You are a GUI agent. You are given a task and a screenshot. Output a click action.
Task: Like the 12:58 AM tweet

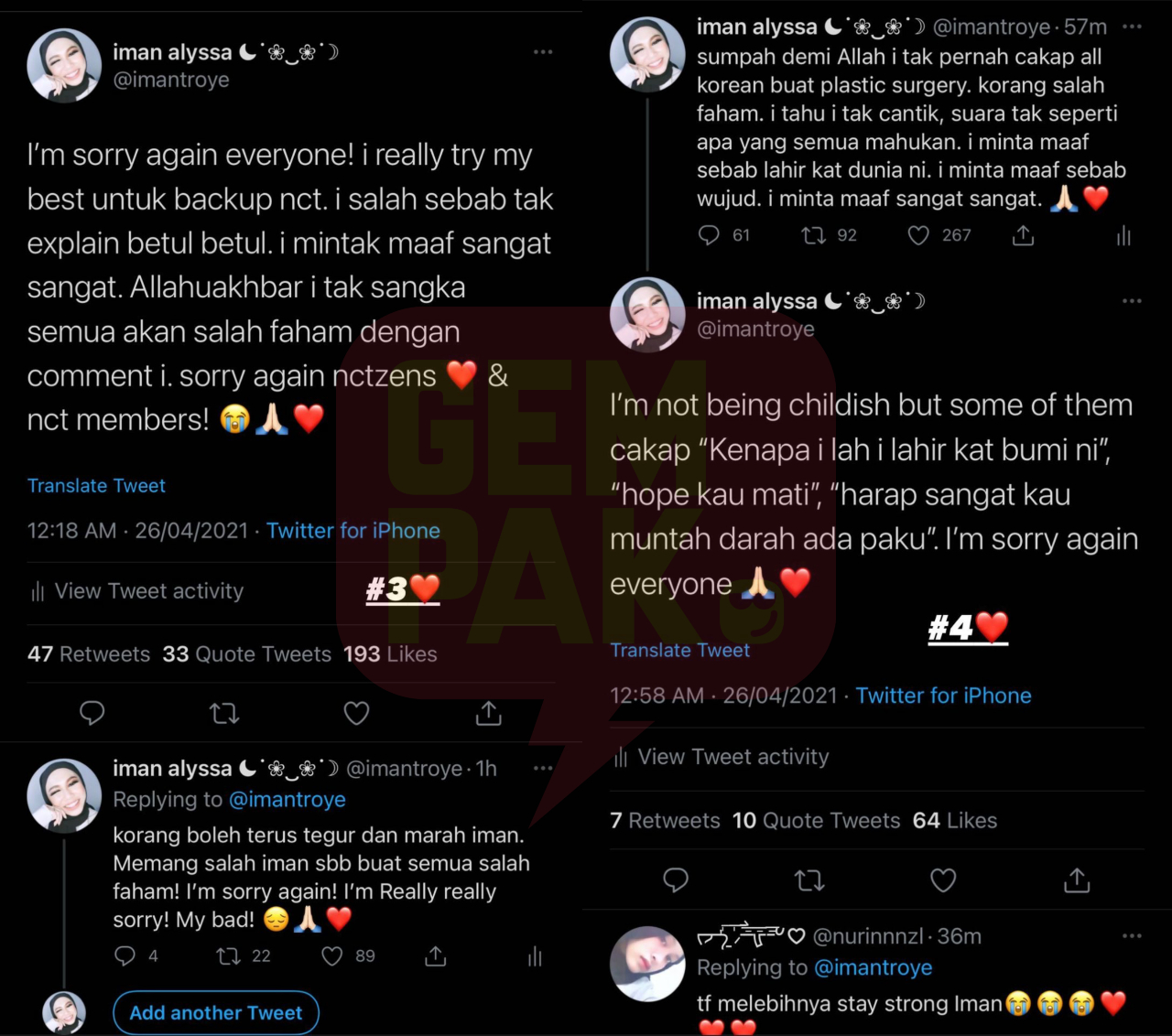(943, 880)
